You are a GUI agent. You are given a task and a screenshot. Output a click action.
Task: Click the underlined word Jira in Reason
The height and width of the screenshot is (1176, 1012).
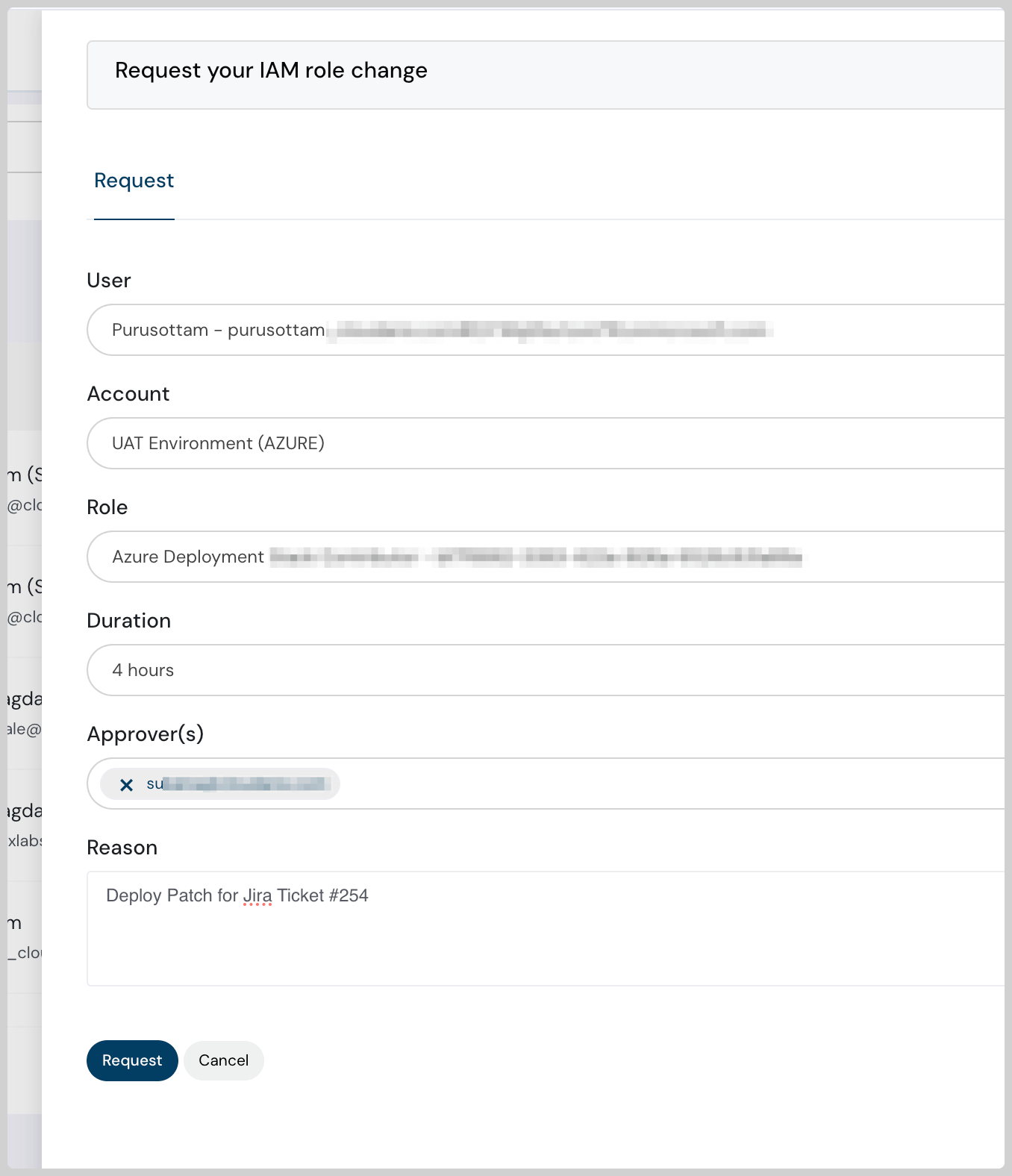(x=257, y=895)
